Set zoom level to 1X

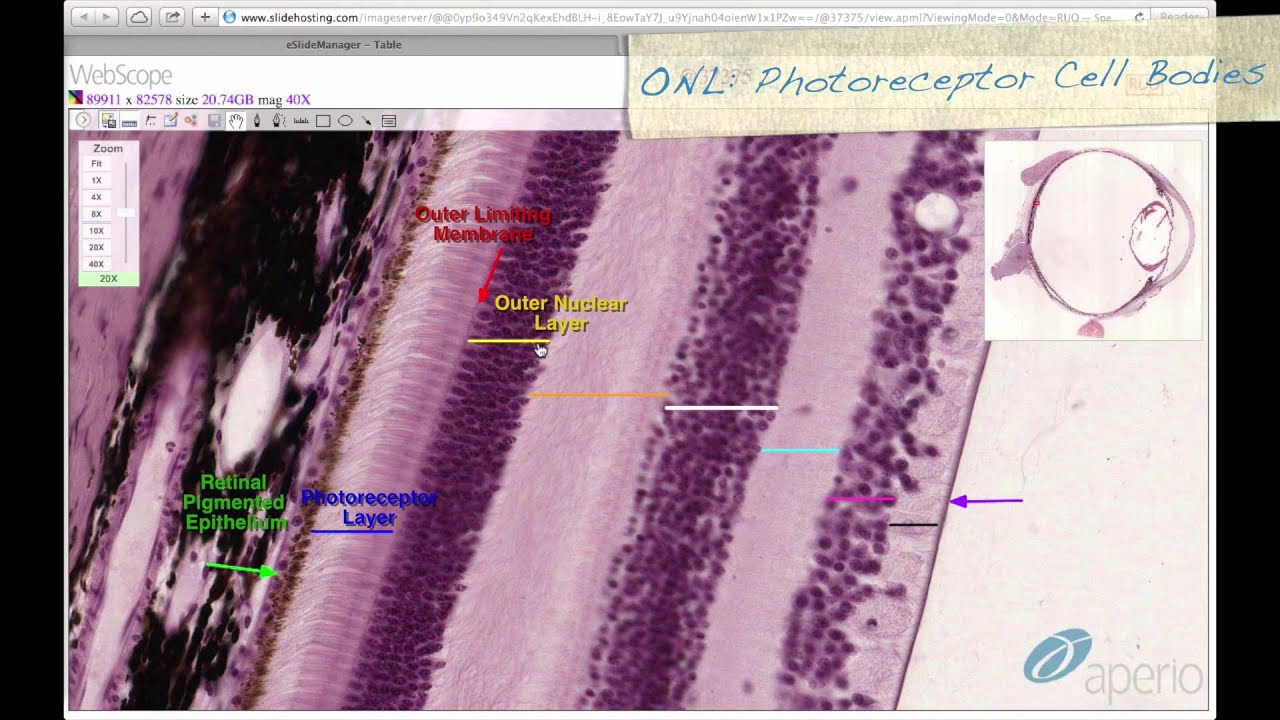pos(97,181)
